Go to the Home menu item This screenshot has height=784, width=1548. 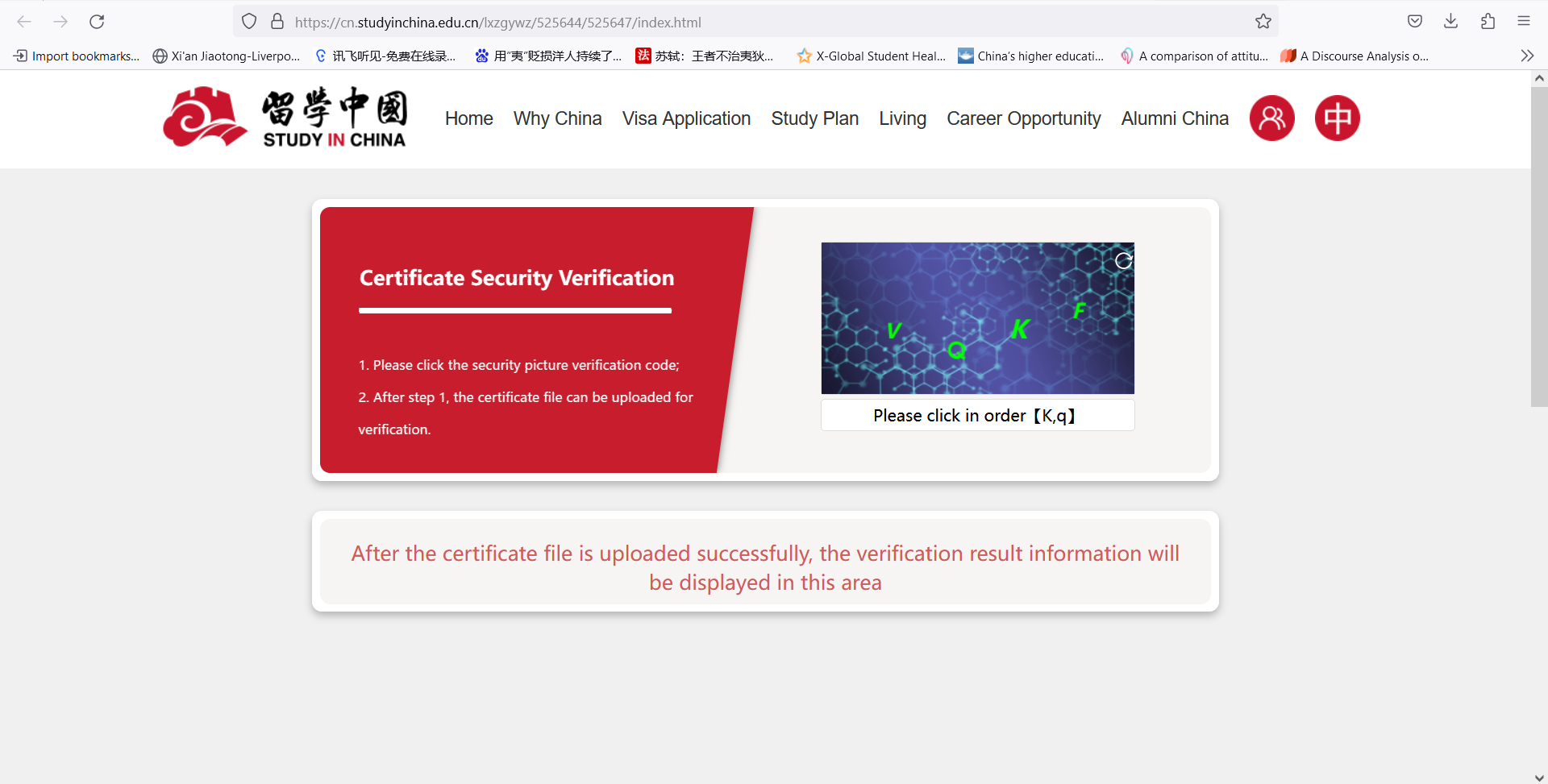469,118
